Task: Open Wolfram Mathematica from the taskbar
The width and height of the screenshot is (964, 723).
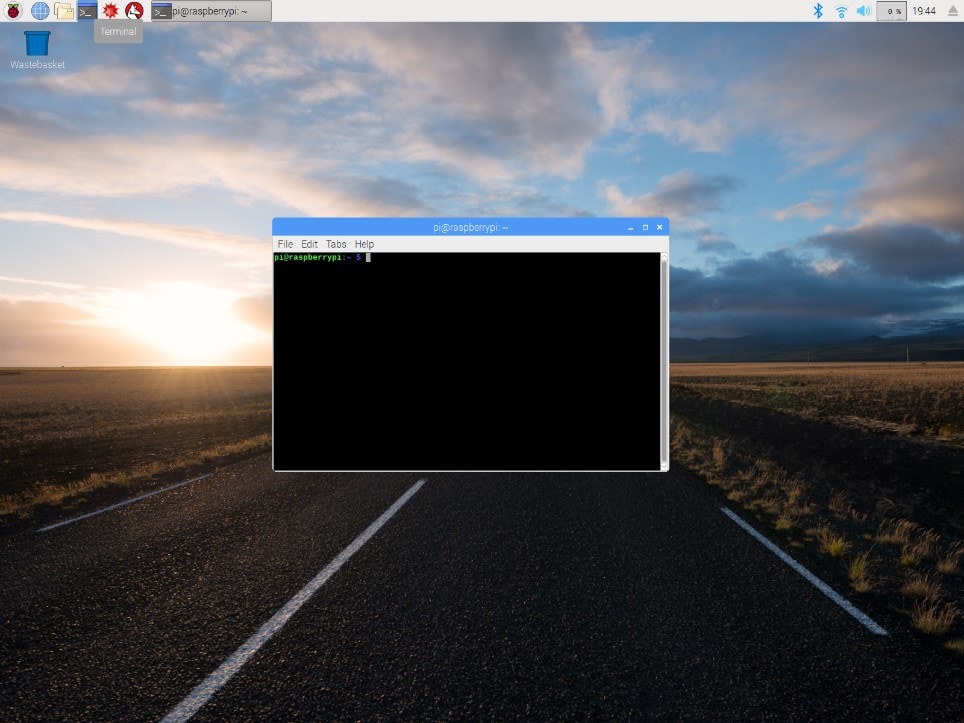Action: (x=110, y=11)
